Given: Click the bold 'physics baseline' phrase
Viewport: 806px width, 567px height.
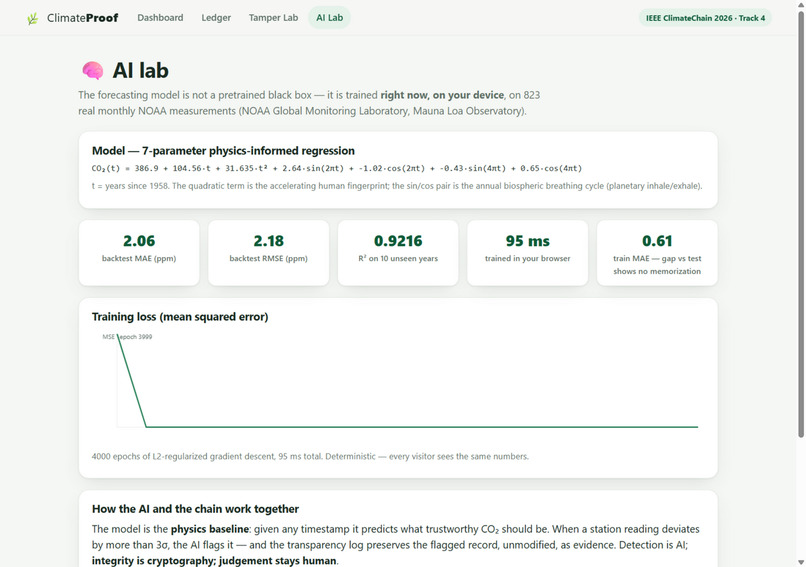Looking at the screenshot, I should [x=210, y=529].
